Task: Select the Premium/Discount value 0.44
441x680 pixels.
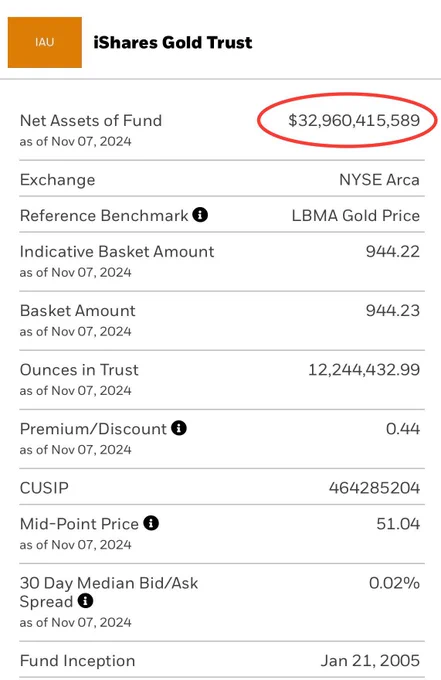Action: click(403, 429)
